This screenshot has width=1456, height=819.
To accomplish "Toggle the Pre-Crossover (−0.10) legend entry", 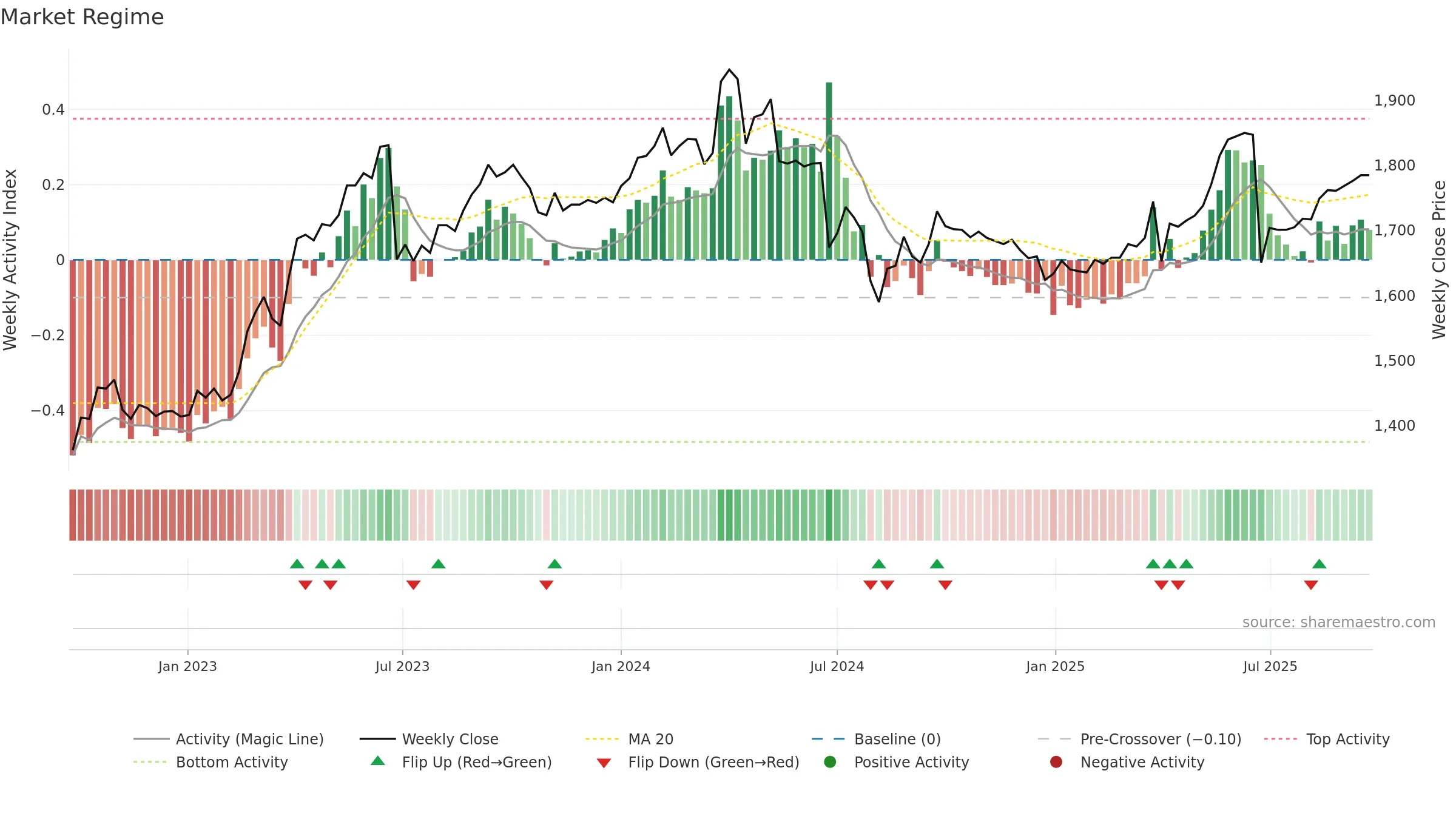I will 1139,739.
